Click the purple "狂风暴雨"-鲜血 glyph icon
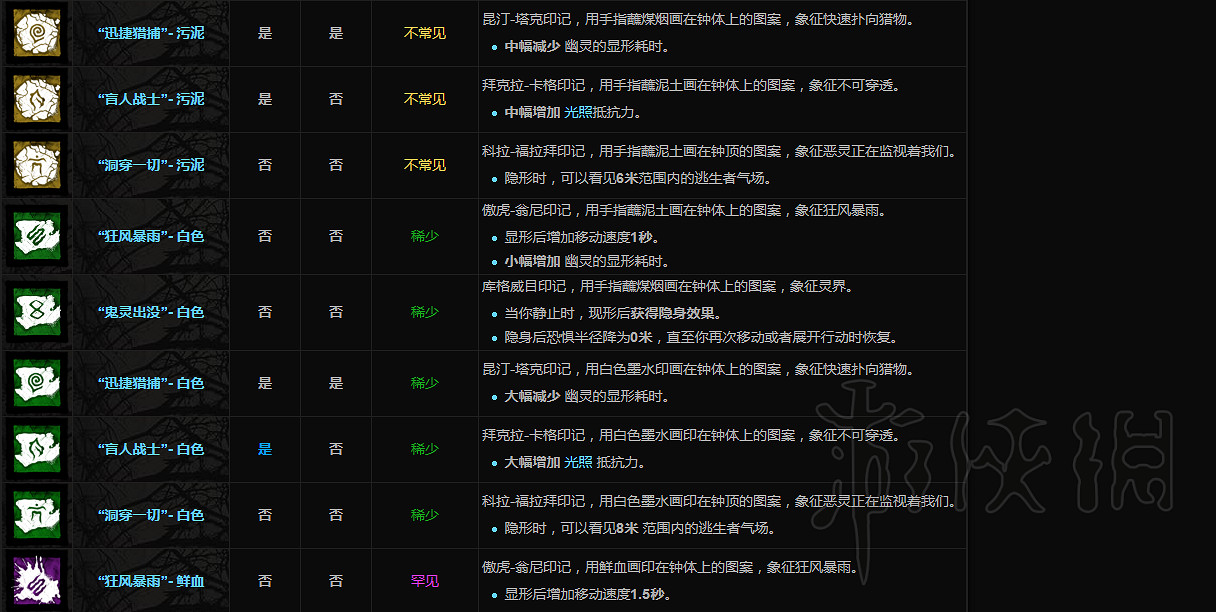1216x612 pixels. (x=35, y=581)
